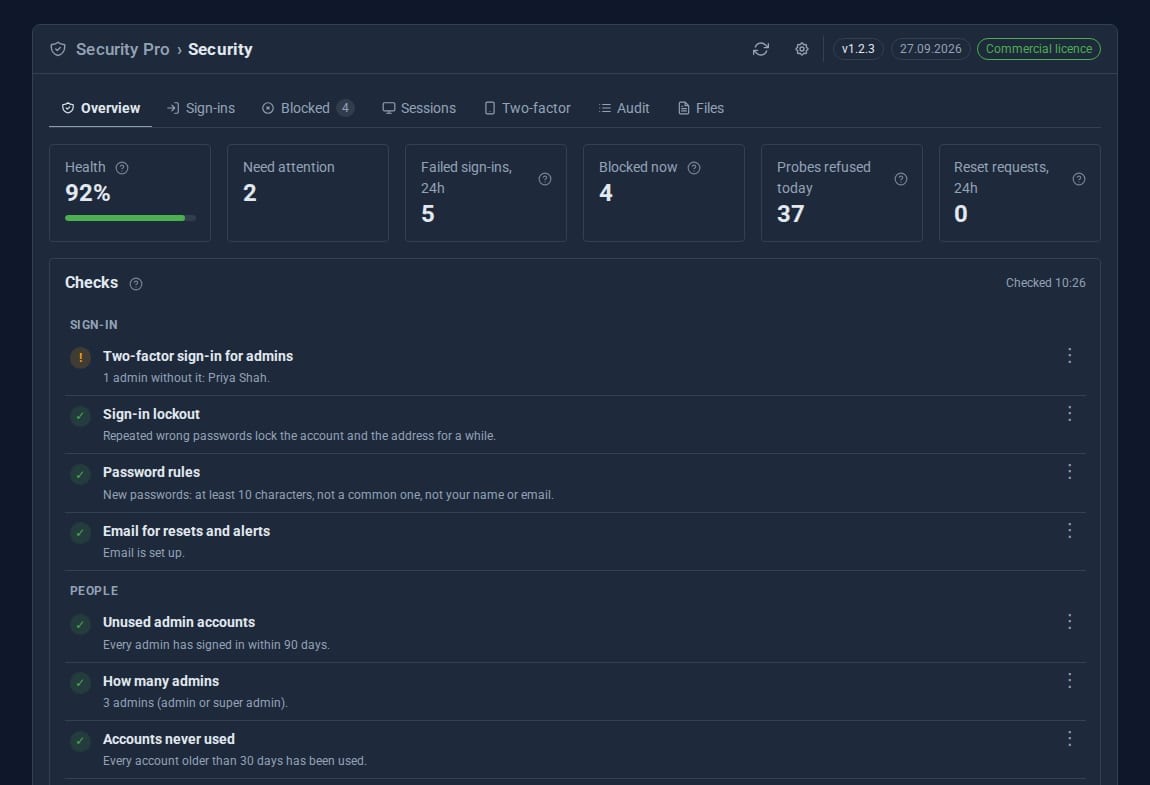This screenshot has height=785, width=1150.
Task: Click the 27.09.2026 date badge
Action: [931, 49]
